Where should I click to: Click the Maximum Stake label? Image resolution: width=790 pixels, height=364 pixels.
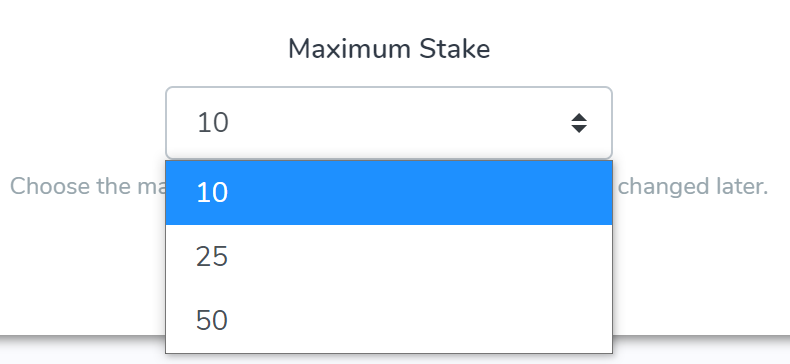click(x=389, y=49)
